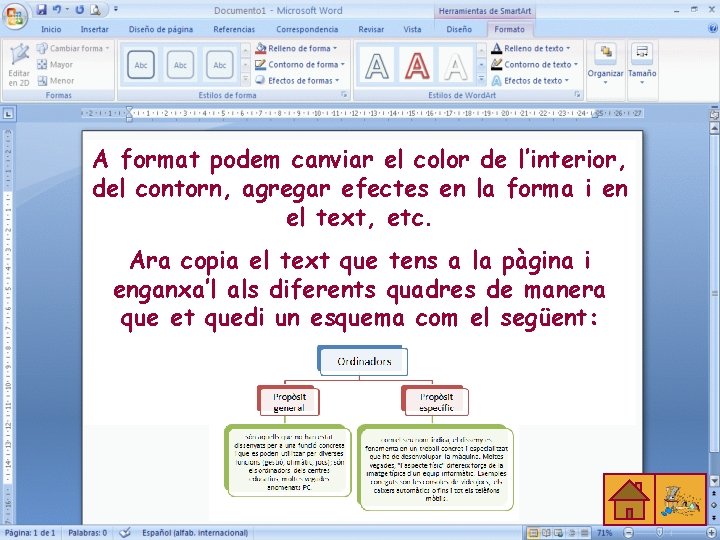720x540 pixels.
Task: Click Español (alfab. internacional) language
Action: coord(195,533)
